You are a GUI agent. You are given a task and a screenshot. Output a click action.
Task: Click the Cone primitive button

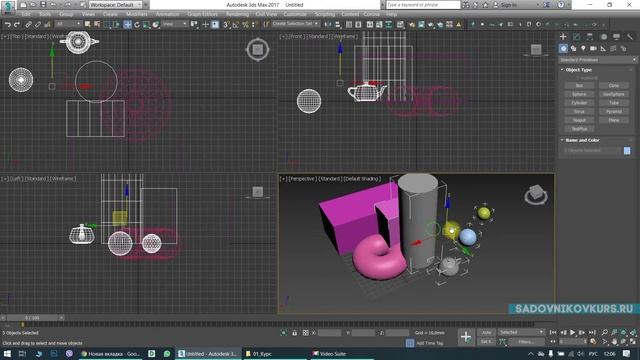coord(614,86)
